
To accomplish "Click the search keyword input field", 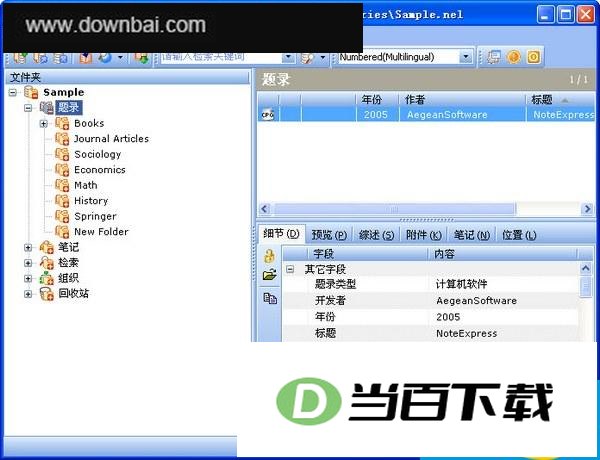I will tap(221, 58).
